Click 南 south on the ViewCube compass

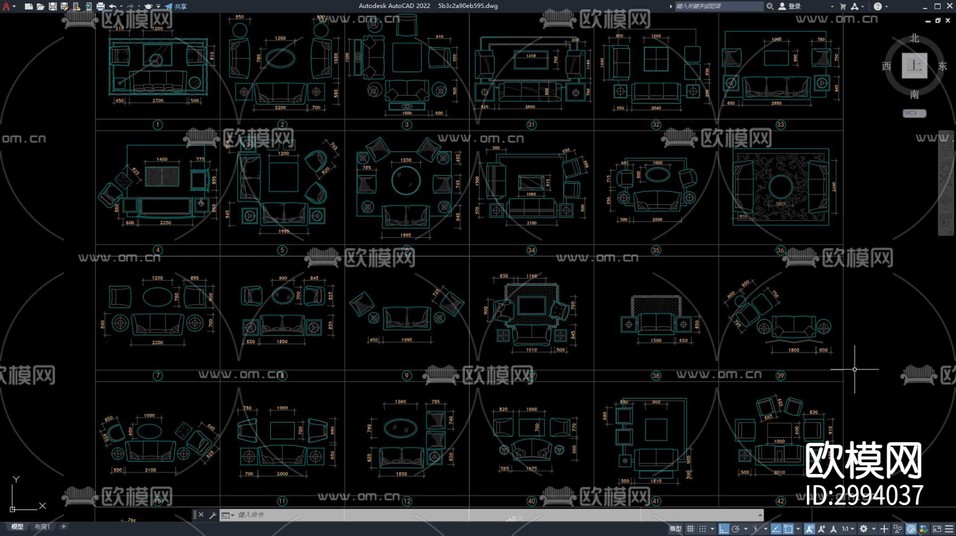pyautogui.click(x=915, y=95)
